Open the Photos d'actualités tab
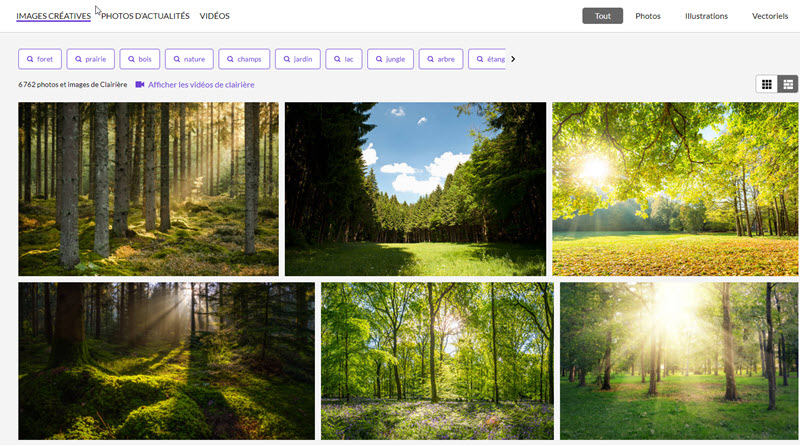Image resolution: width=800 pixels, height=446 pixels. pos(145,16)
